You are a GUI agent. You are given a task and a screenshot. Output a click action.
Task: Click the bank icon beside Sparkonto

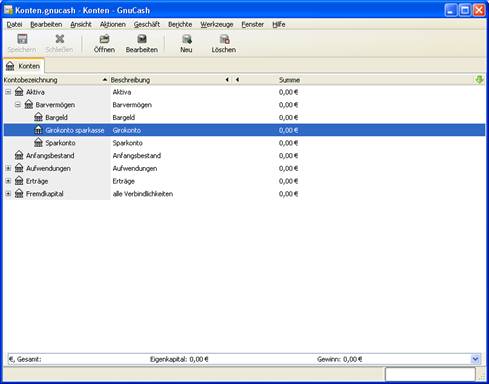coord(38,143)
